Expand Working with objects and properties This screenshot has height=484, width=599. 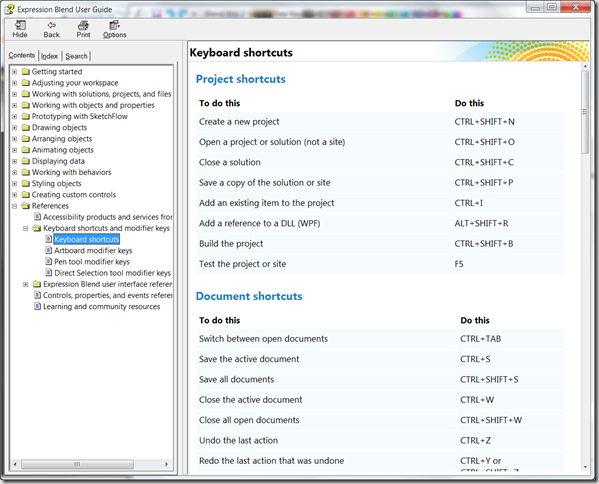tap(15, 105)
